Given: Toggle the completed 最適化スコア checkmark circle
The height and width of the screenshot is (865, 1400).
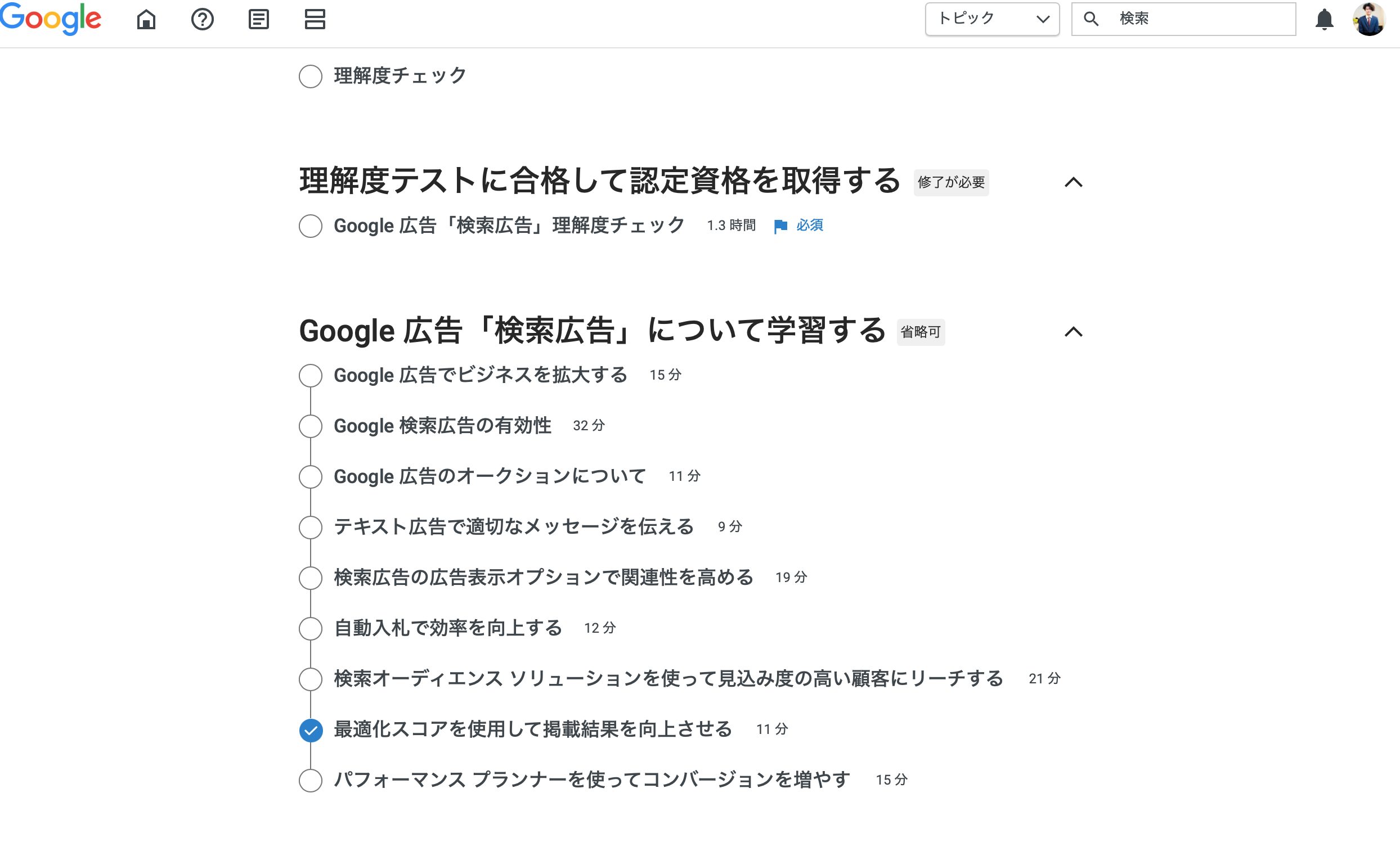Looking at the screenshot, I should 311,730.
